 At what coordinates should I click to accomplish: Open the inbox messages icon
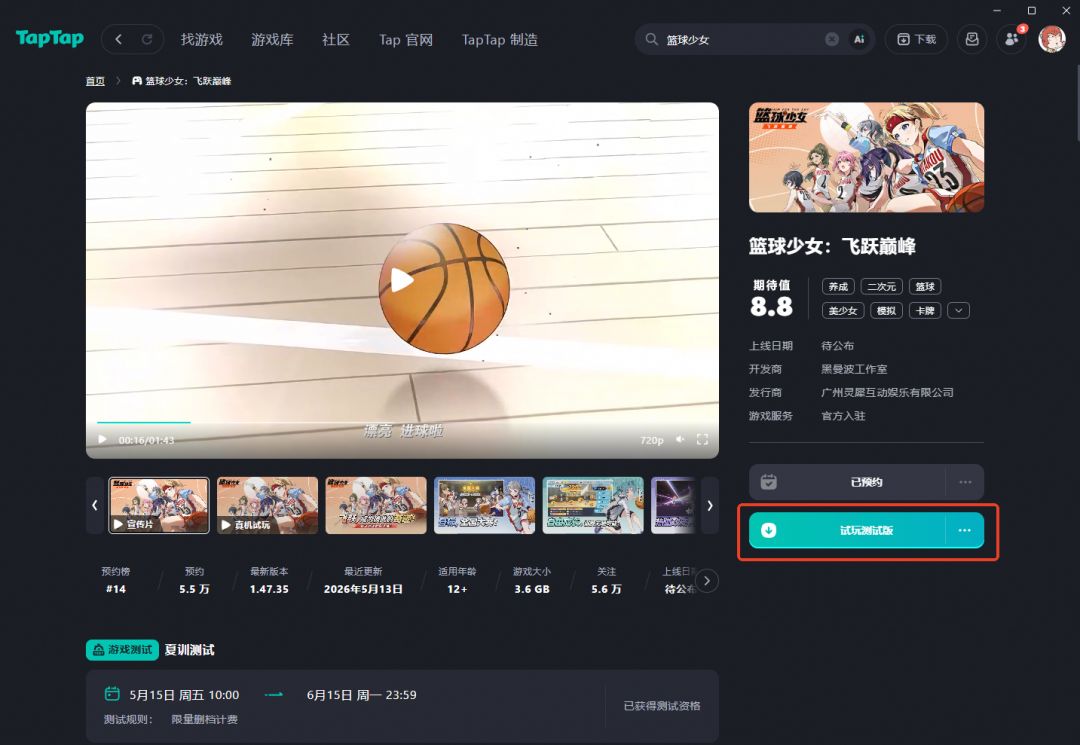pos(972,39)
